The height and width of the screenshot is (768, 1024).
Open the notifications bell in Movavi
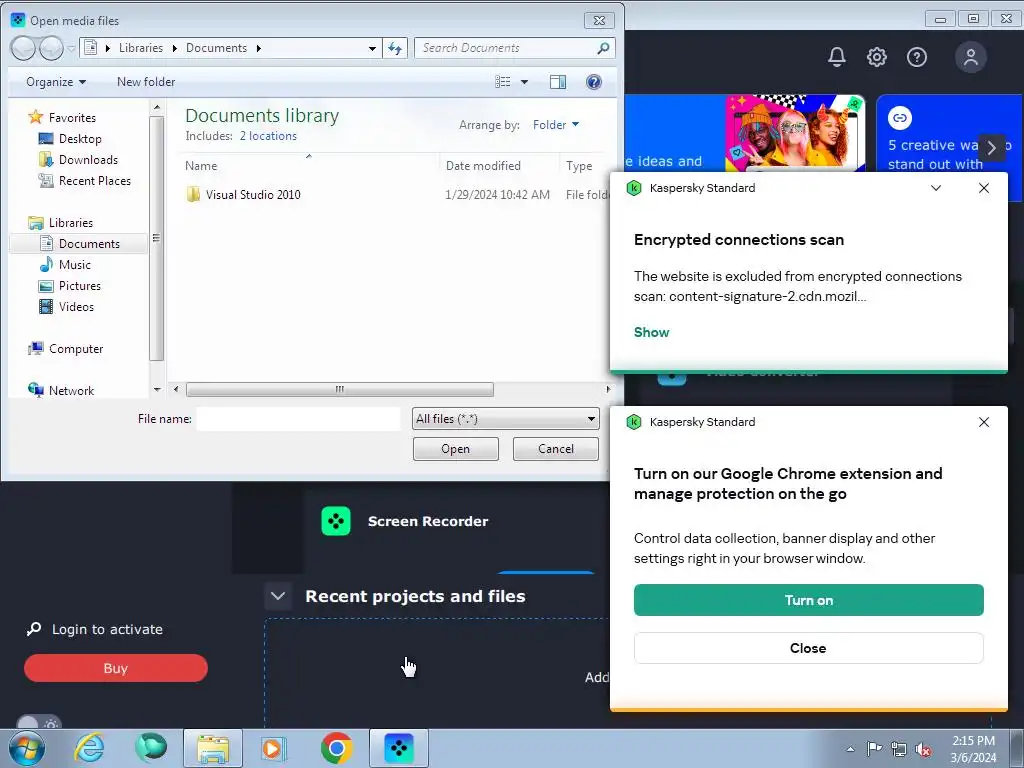(837, 57)
